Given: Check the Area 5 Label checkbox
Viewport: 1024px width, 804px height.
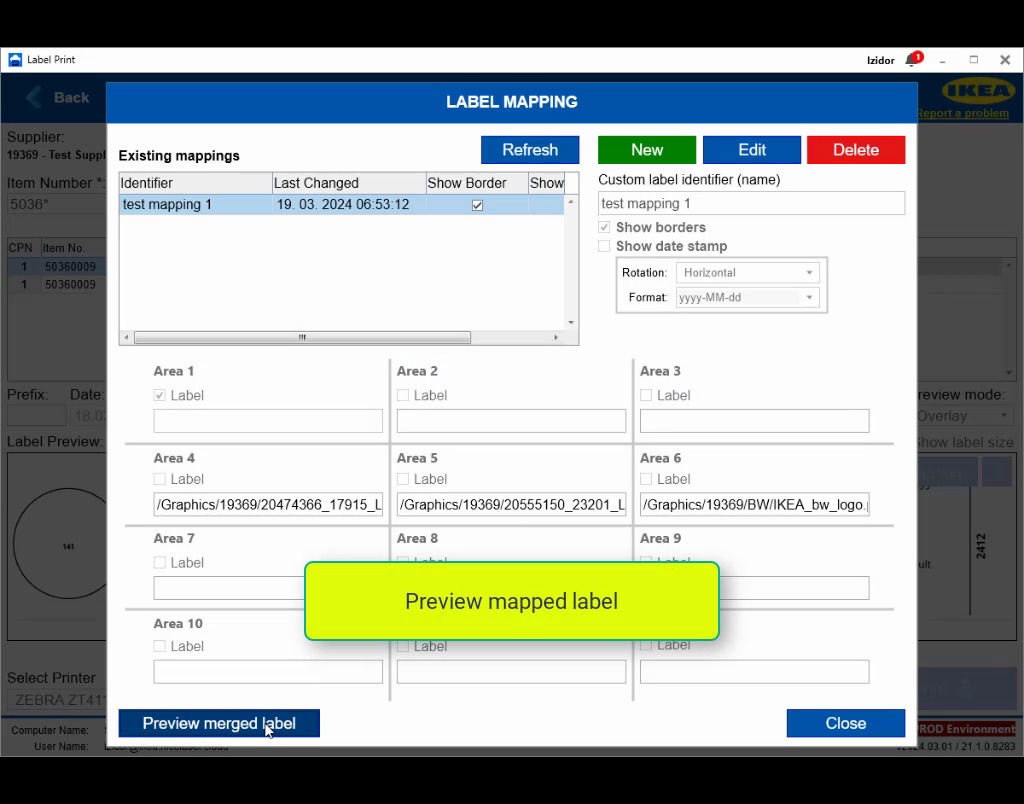Looking at the screenshot, I should 403,479.
